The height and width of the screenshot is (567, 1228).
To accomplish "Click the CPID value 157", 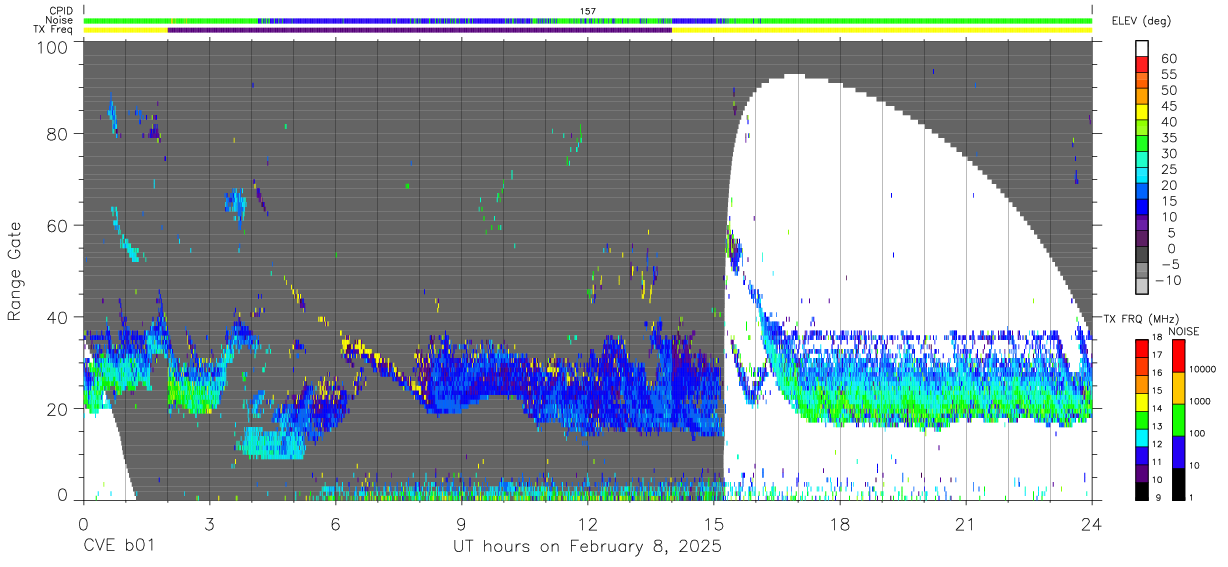I will (x=588, y=11).
